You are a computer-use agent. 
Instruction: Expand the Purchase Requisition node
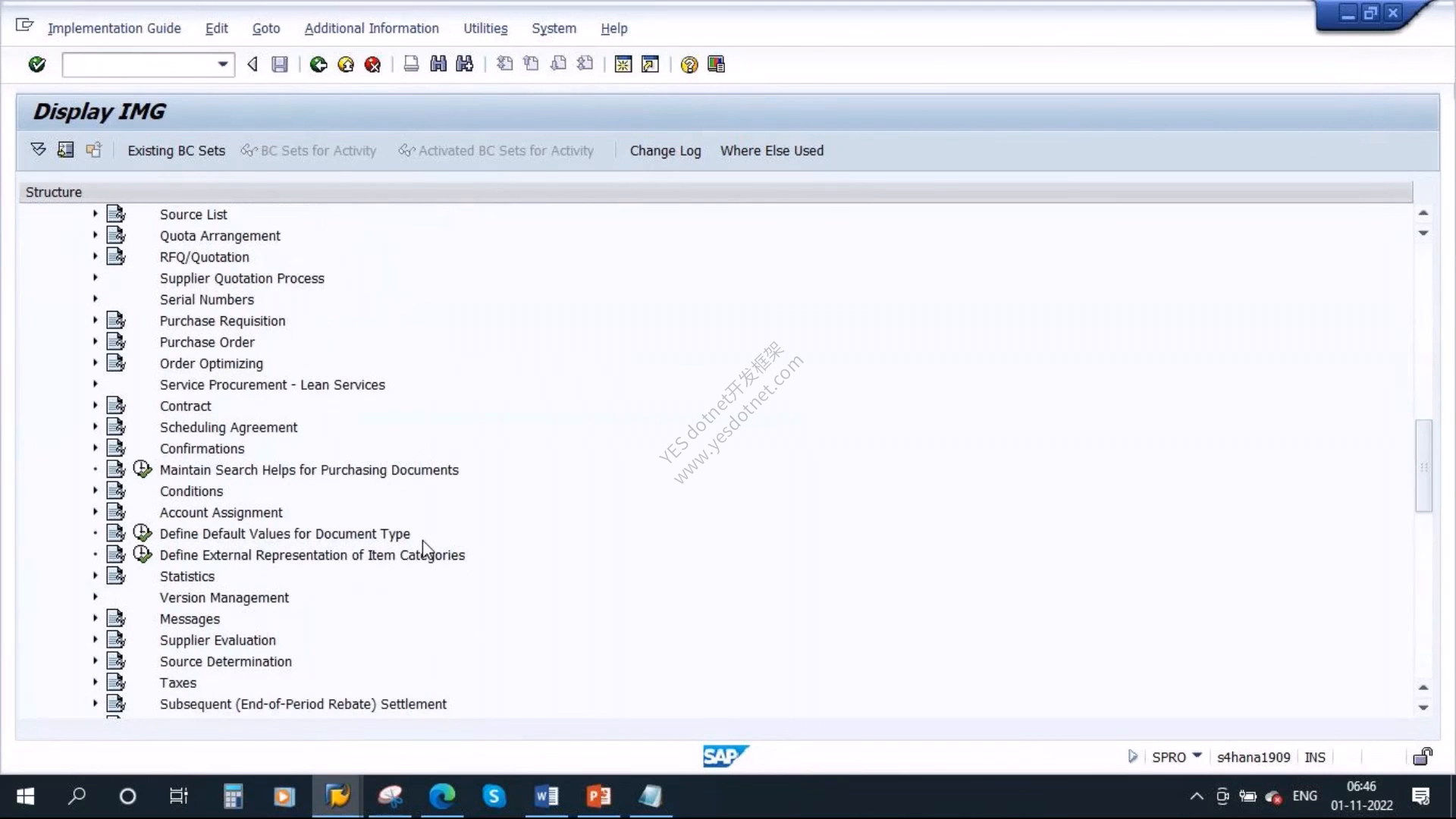[x=96, y=320]
